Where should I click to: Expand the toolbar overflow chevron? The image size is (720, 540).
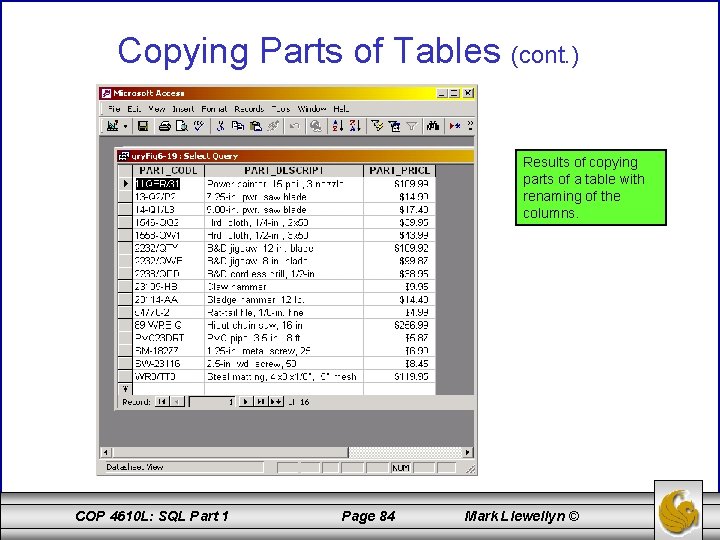470,126
